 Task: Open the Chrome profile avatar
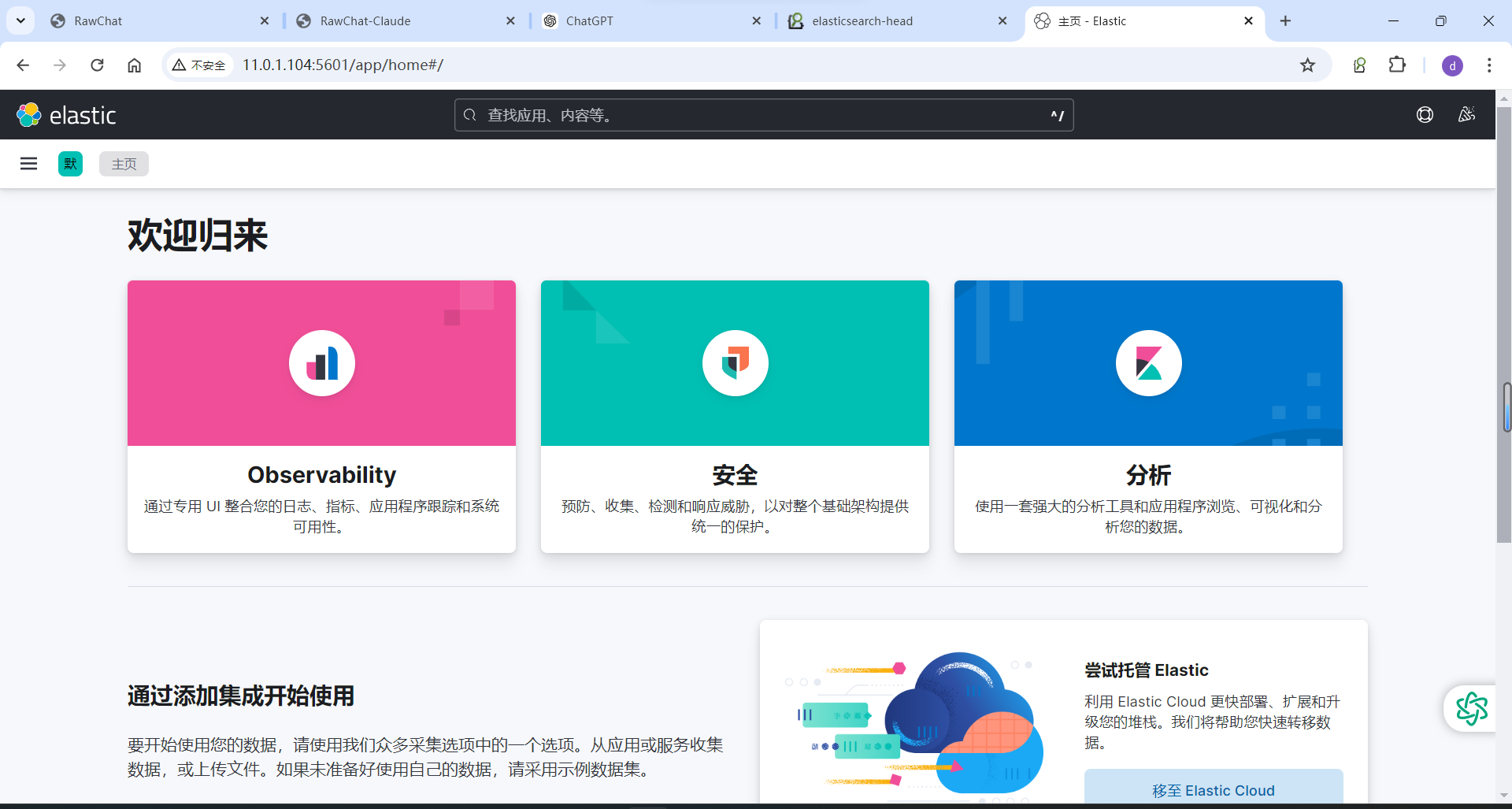pos(1452,65)
